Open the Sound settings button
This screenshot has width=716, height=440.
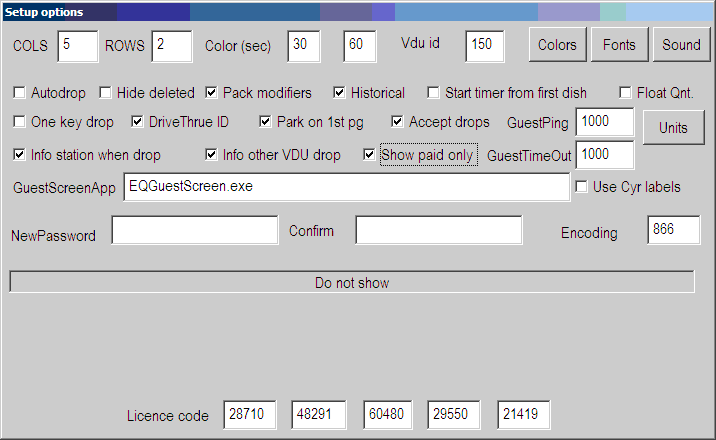[681, 45]
